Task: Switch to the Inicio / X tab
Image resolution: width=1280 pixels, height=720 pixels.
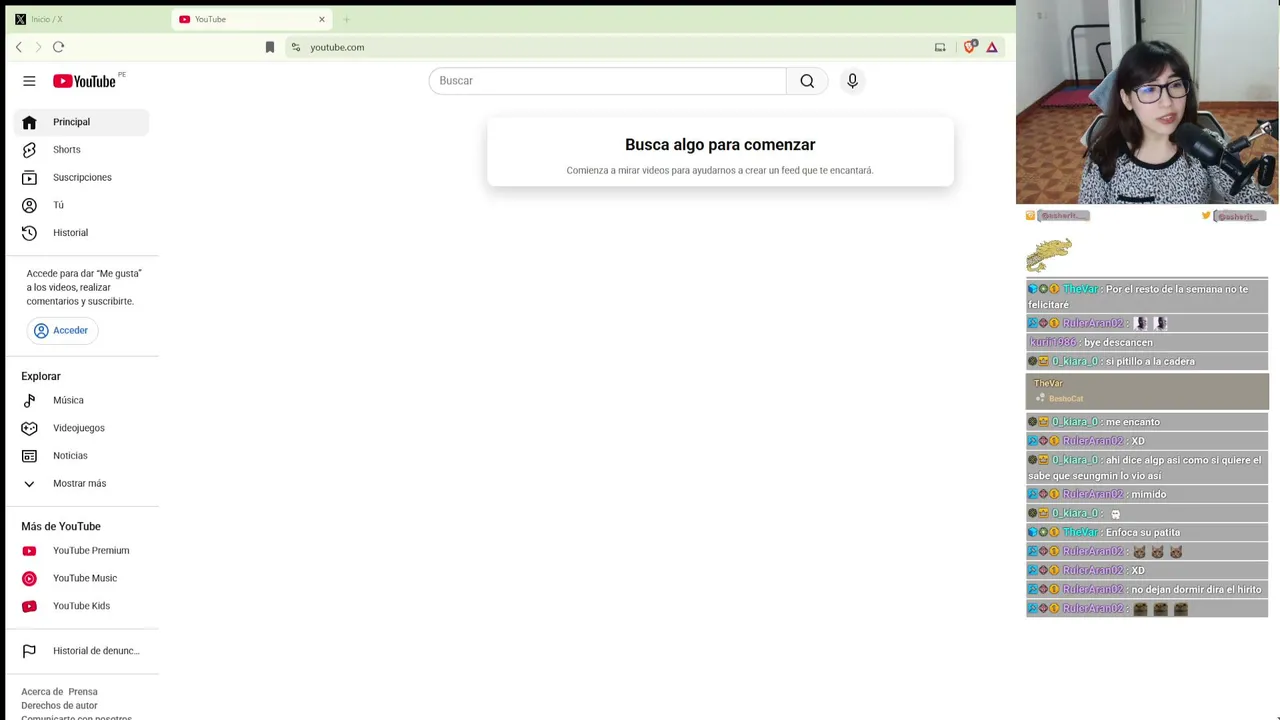Action: coord(84,19)
